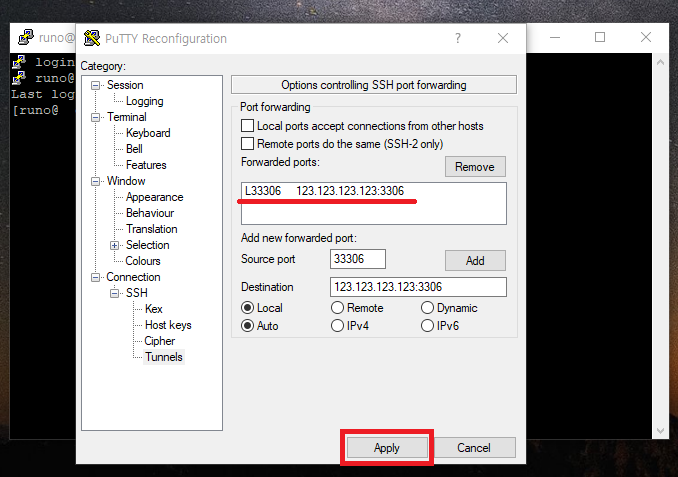Select the Auto protocol radio button
This screenshot has width=678, height=477.
click(x=247, y=326)
